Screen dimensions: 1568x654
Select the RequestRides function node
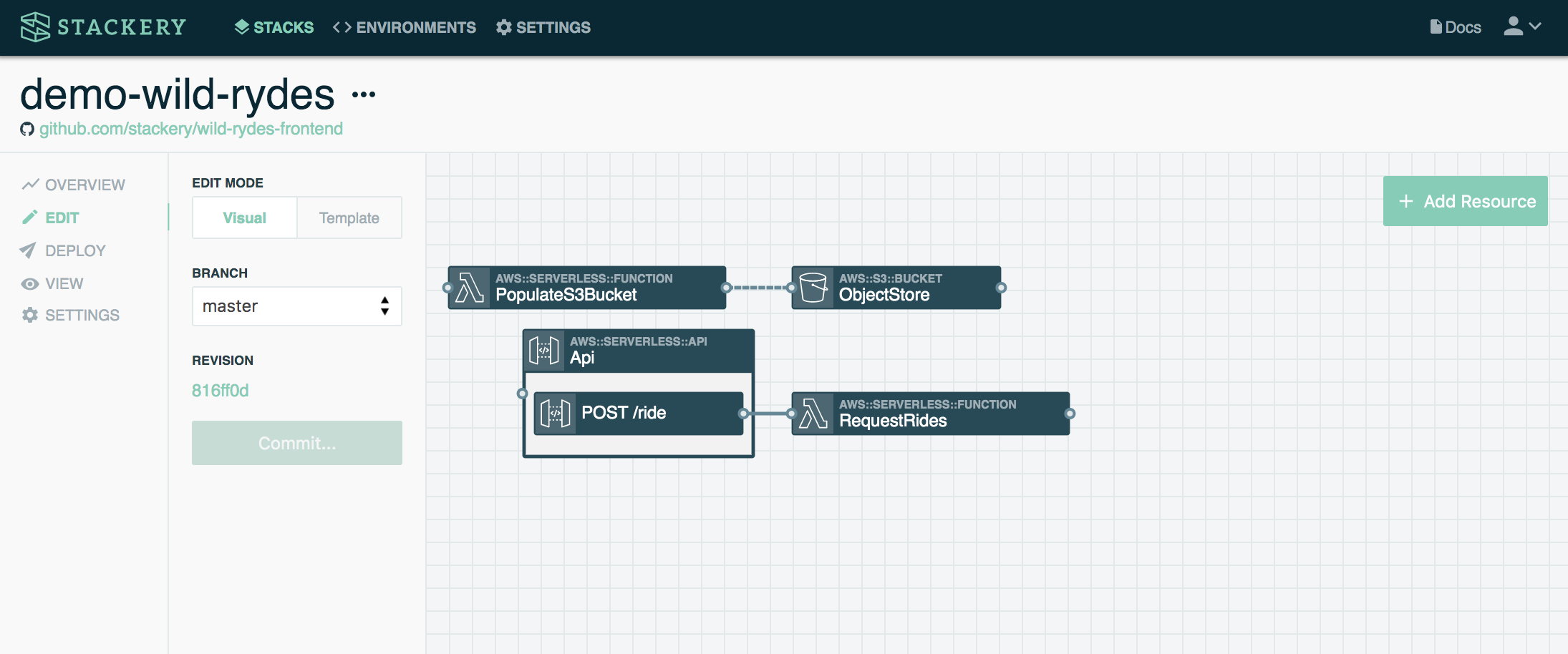click(931, 414)
